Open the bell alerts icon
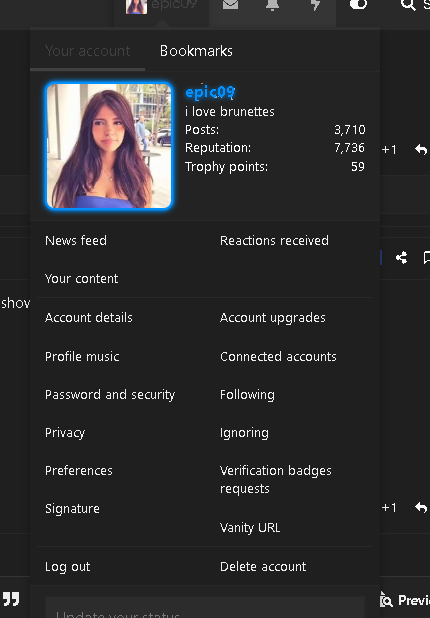 tap(272, 4)
